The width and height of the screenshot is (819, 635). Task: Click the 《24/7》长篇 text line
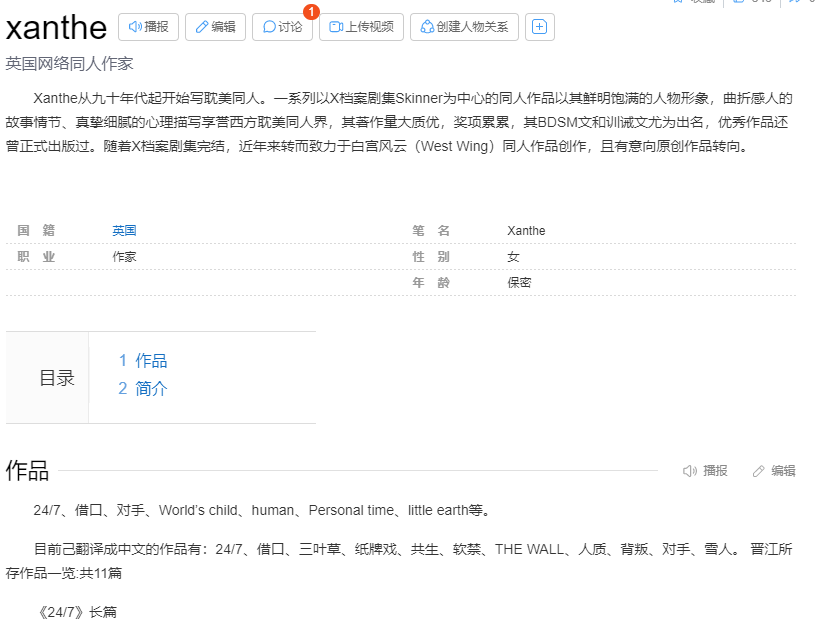pyautogui.click(x=75, y=612)
